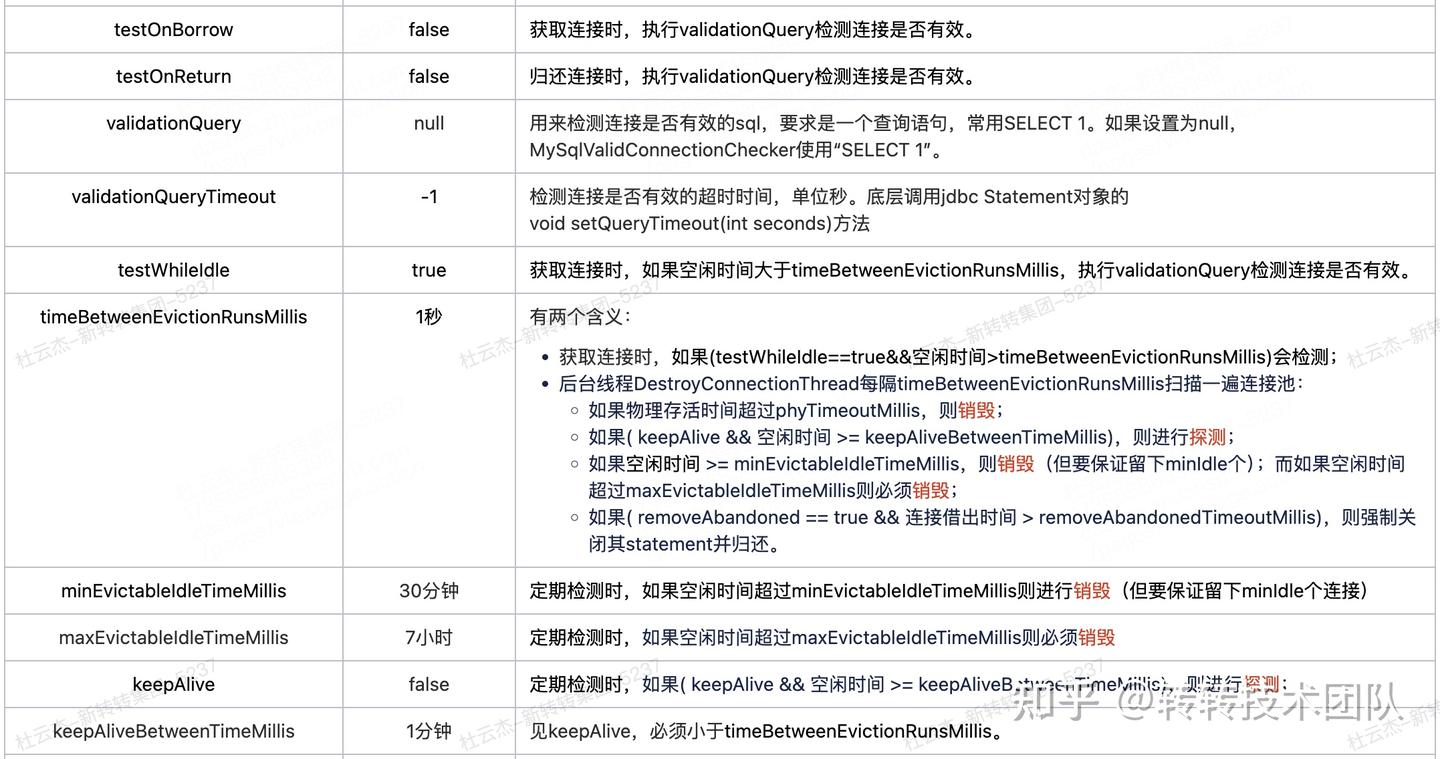Click the red 探测 text in keepAlive bullet

pyautogui.click(x=1206, y=437)
